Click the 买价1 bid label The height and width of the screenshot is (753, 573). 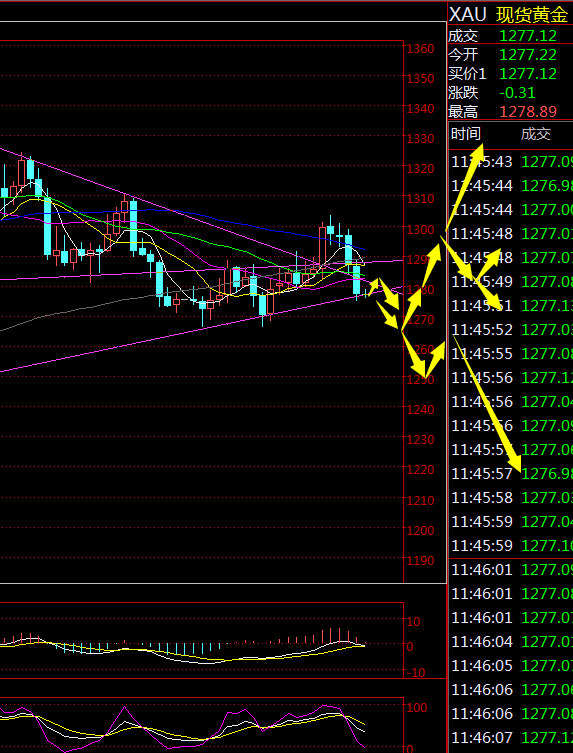pos(467,74)
